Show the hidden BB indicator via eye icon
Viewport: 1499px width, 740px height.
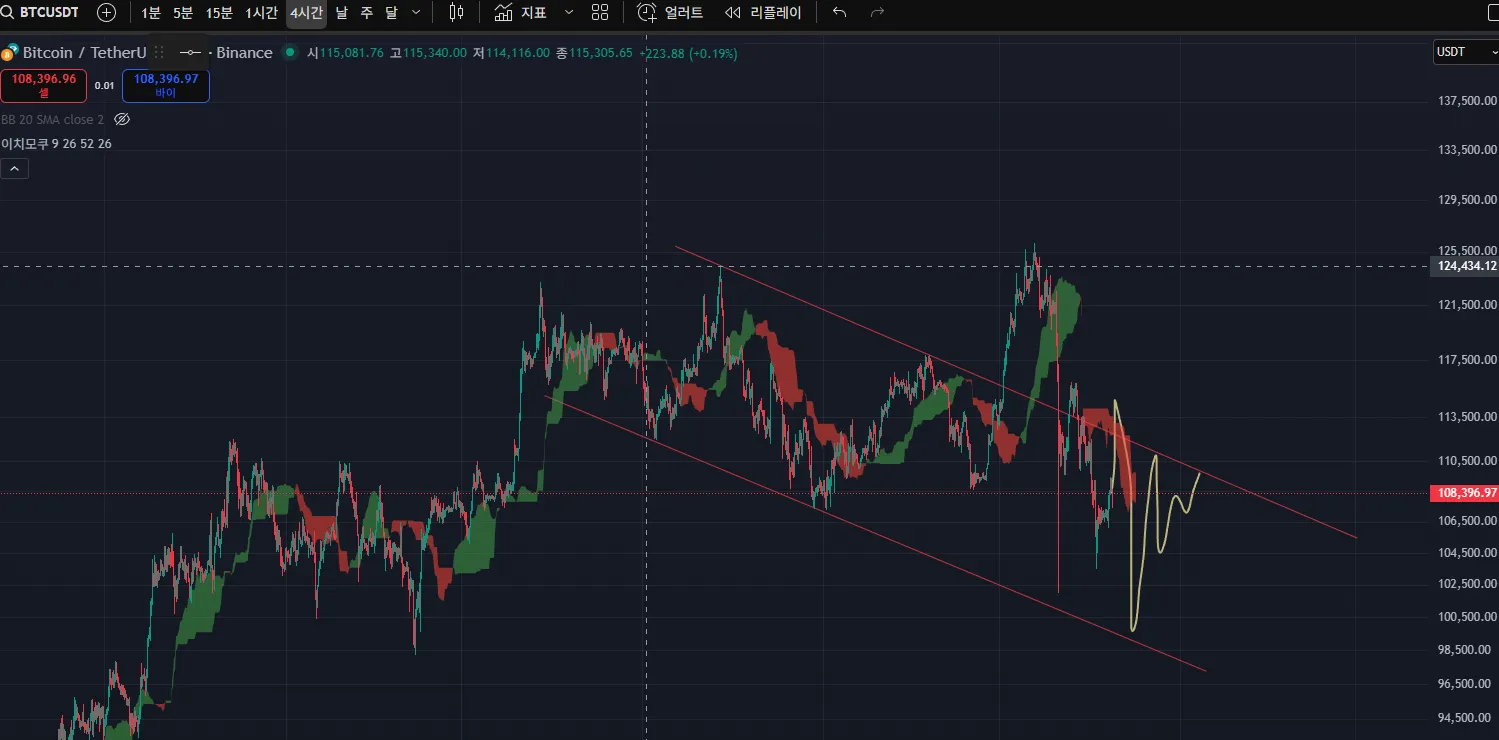[122, 119]
